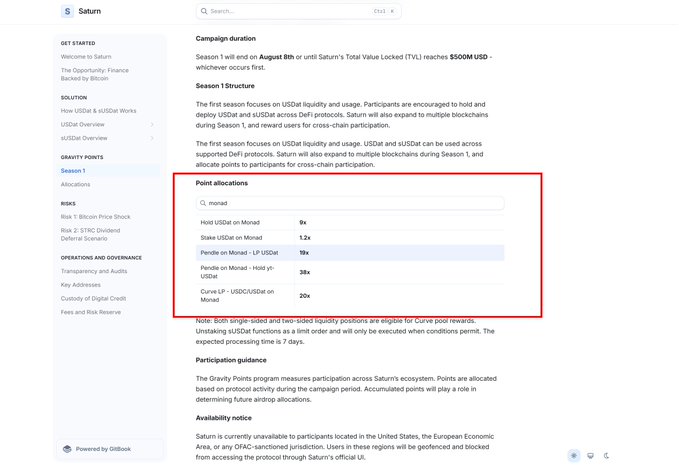The image size is (679, 467).
Task: Click the Campaign duration heading
Action: click(x=226, y=39)
